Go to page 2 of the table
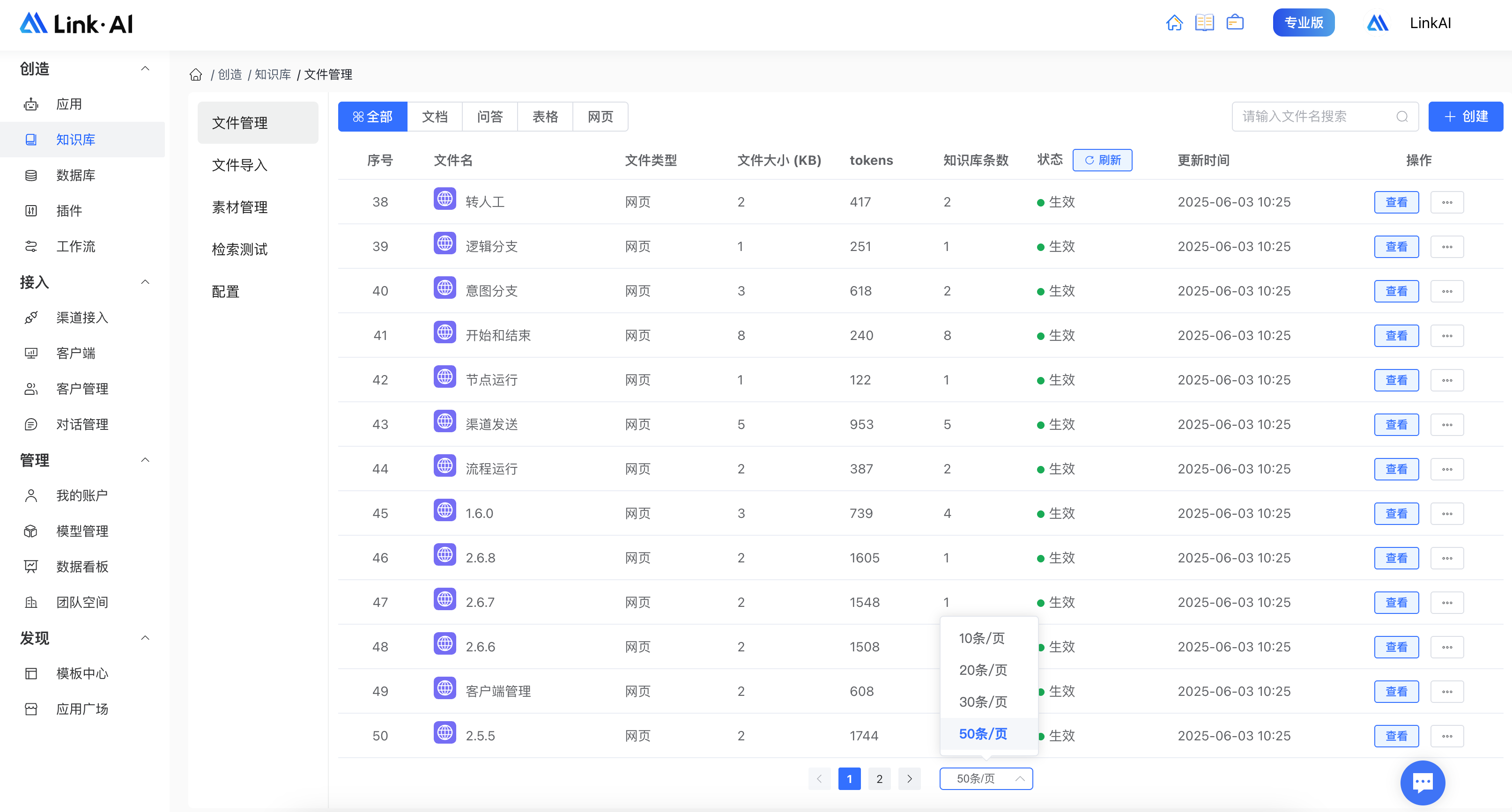The image size is (1512, 812). click(879, 779)
